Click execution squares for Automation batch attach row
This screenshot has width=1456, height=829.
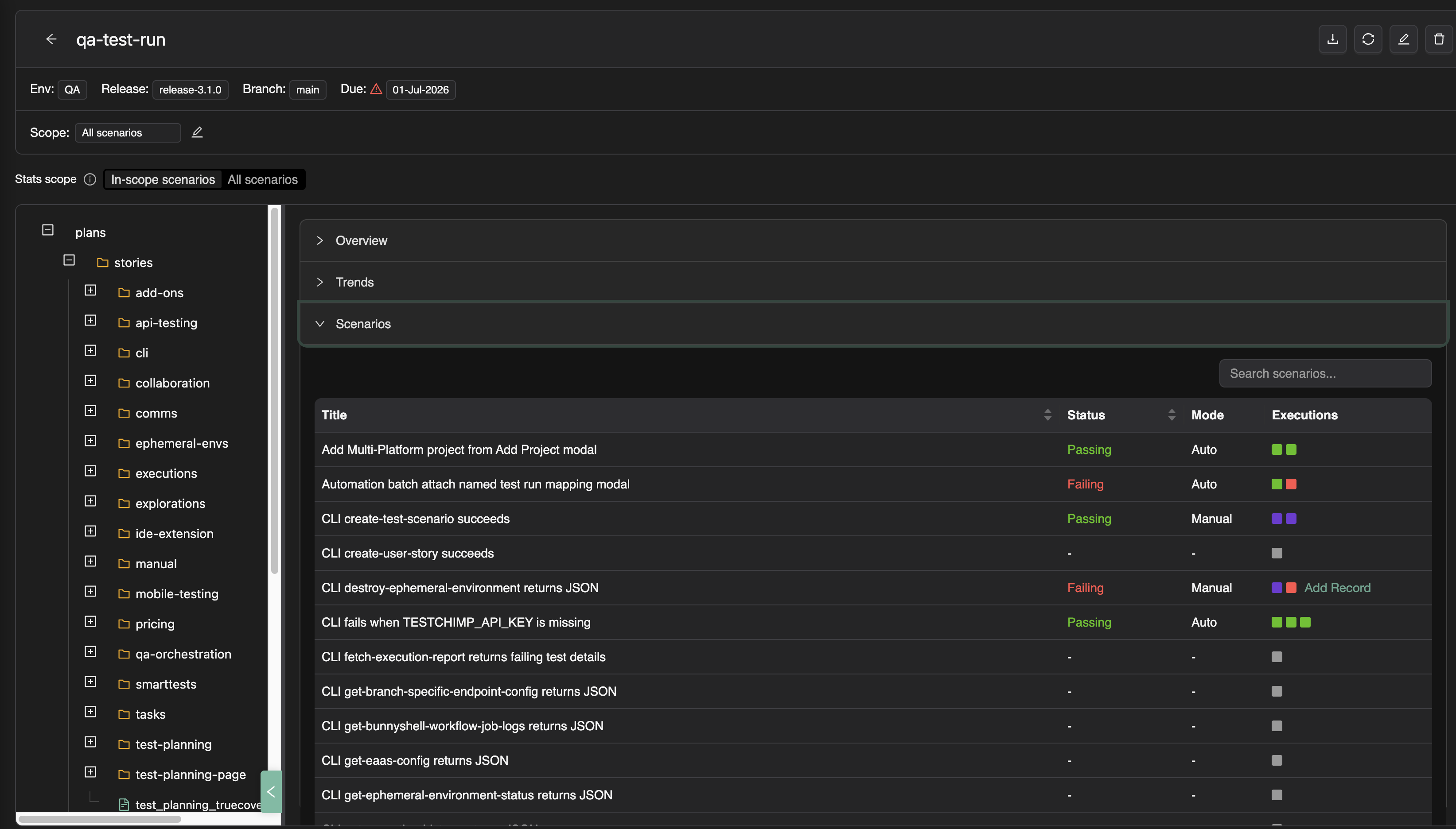[1284, 484]
